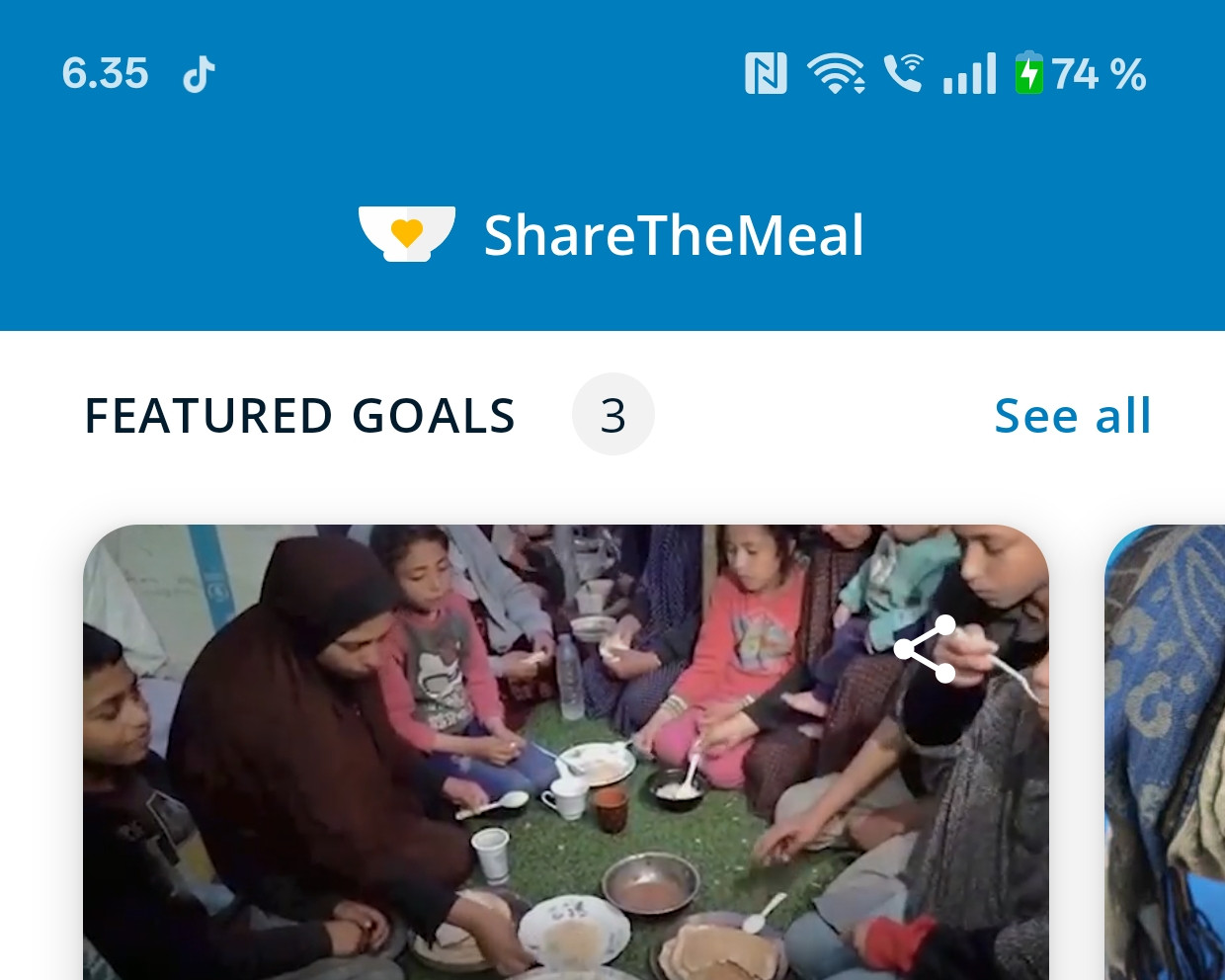This screenshot has height=980, width=1225.
Task: Tap the 74 % battery percentage
Action: click(x=1099, y=74)
